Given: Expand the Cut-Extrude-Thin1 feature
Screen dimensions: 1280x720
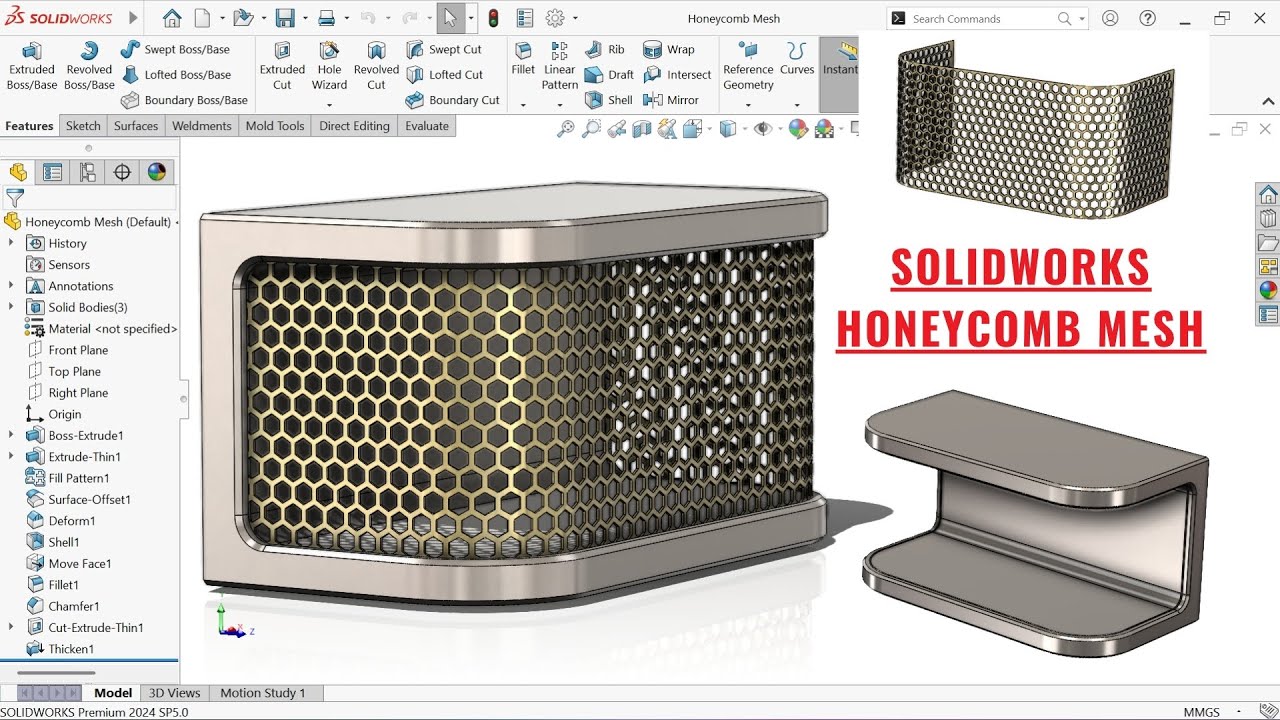Looking at the screenshot, I should (11, 627).
